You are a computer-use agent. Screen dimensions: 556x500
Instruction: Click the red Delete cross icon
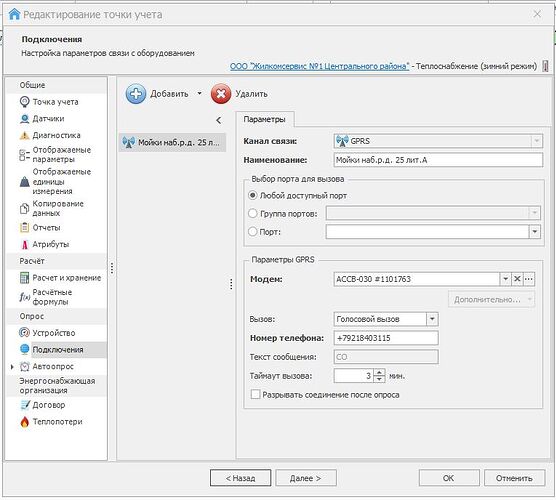(221, 94)
